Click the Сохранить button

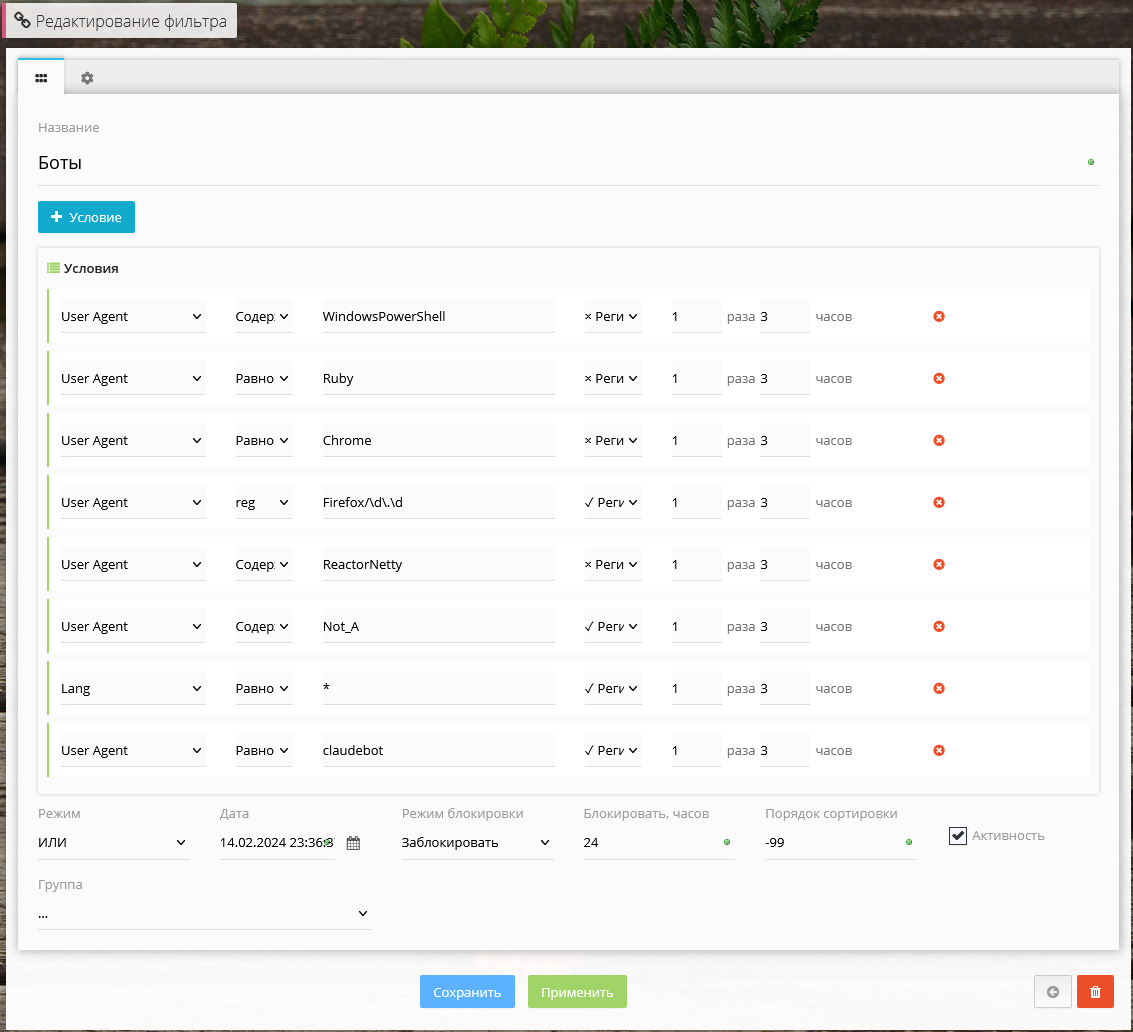pos(467,992)
